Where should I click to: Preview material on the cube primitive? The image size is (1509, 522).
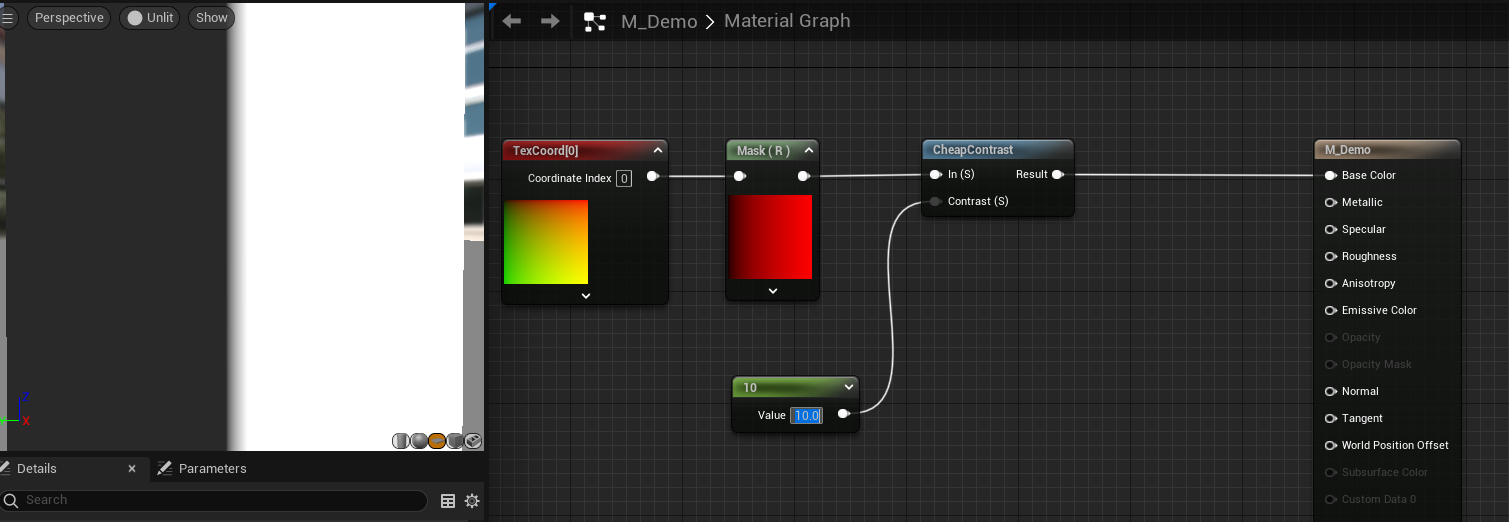point(455,441)
